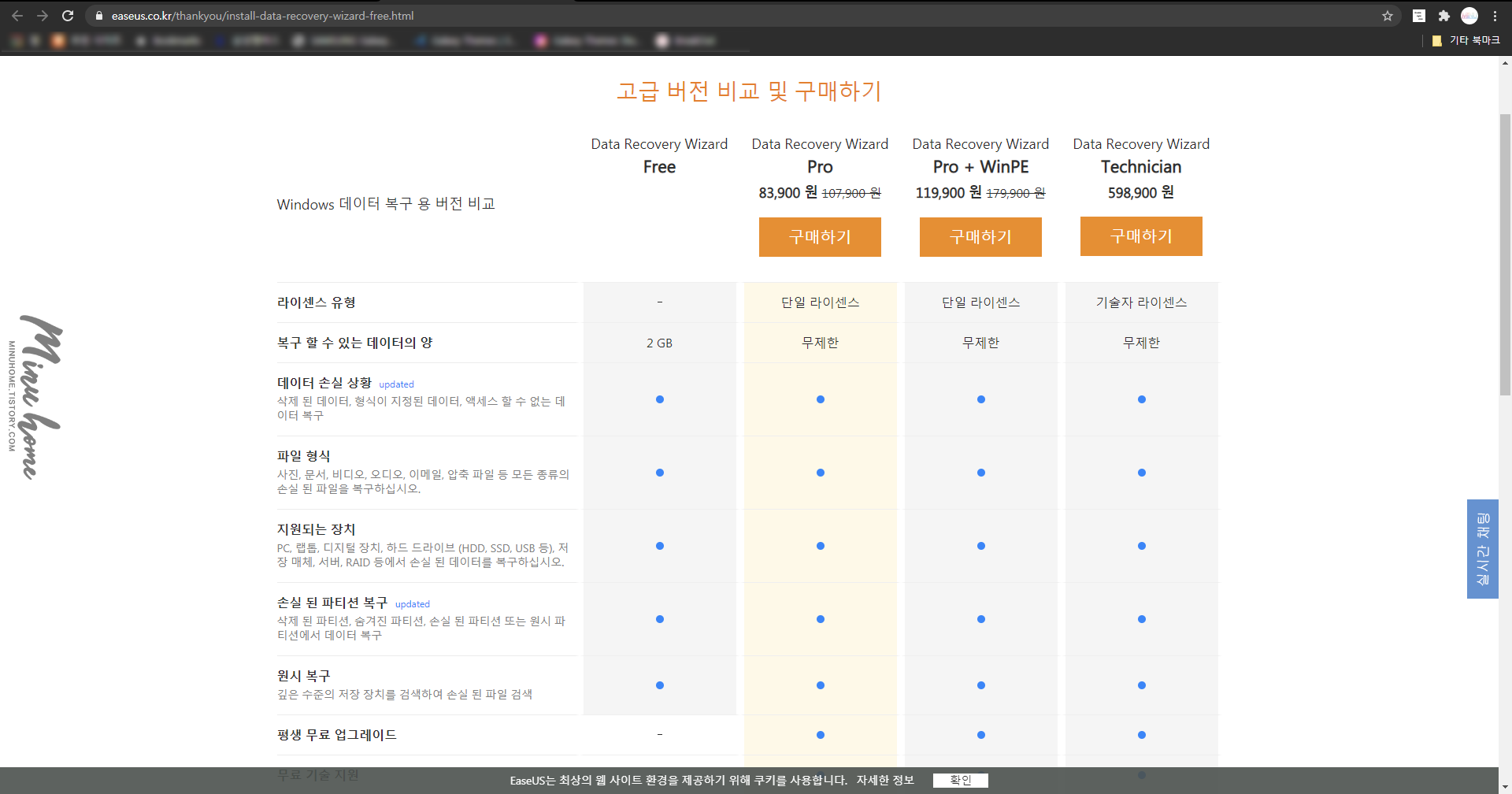Open the Chrome profile avatar
The width and height of the screenshot is (1512, 794).
[1469, 16]
